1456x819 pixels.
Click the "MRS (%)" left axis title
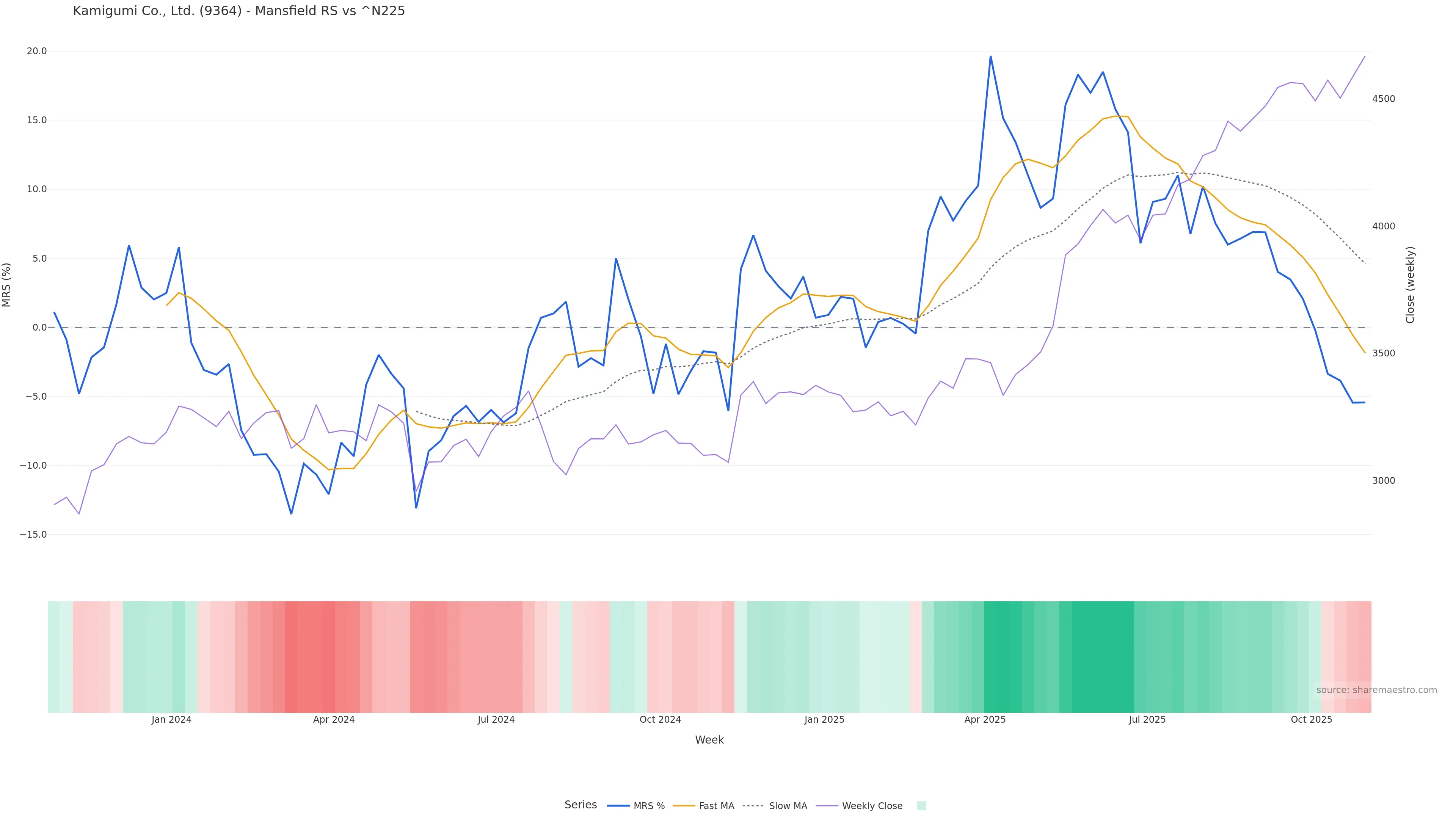pos(7,285)
